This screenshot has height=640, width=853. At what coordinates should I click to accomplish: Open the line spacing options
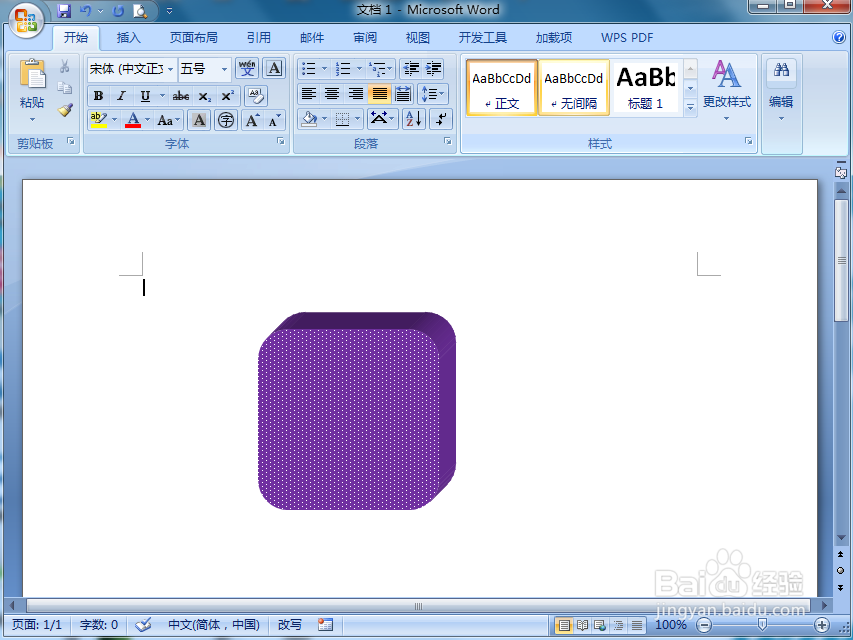click(x=434, y=94)
